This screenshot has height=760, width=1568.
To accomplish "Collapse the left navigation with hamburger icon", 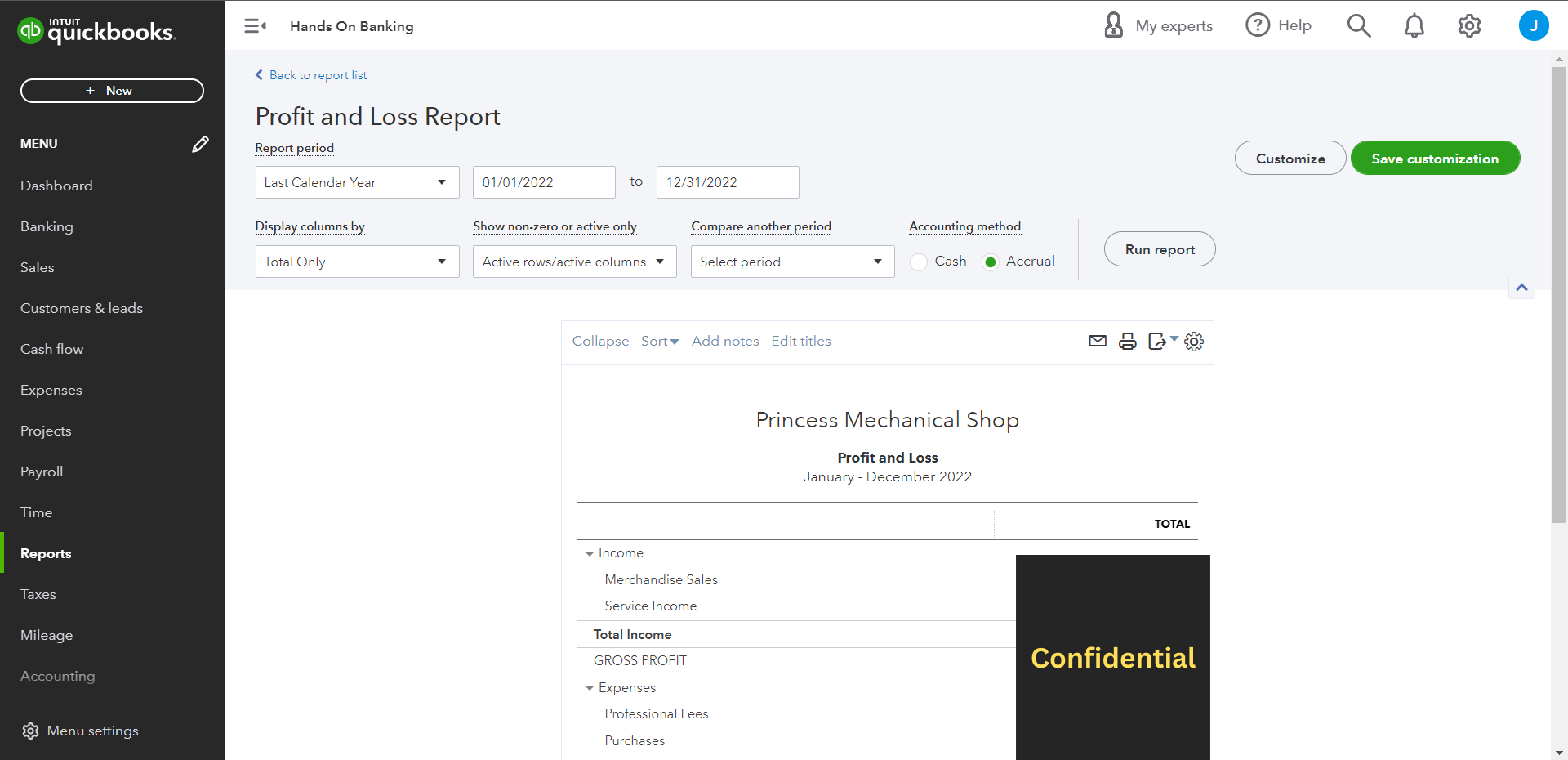I will point(255,26).
